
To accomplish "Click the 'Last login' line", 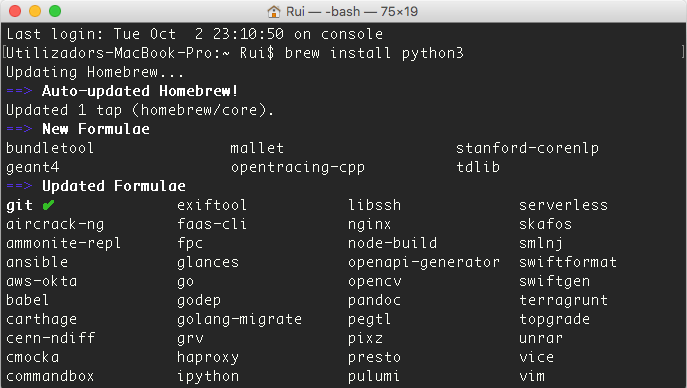I will click(195, 34).
